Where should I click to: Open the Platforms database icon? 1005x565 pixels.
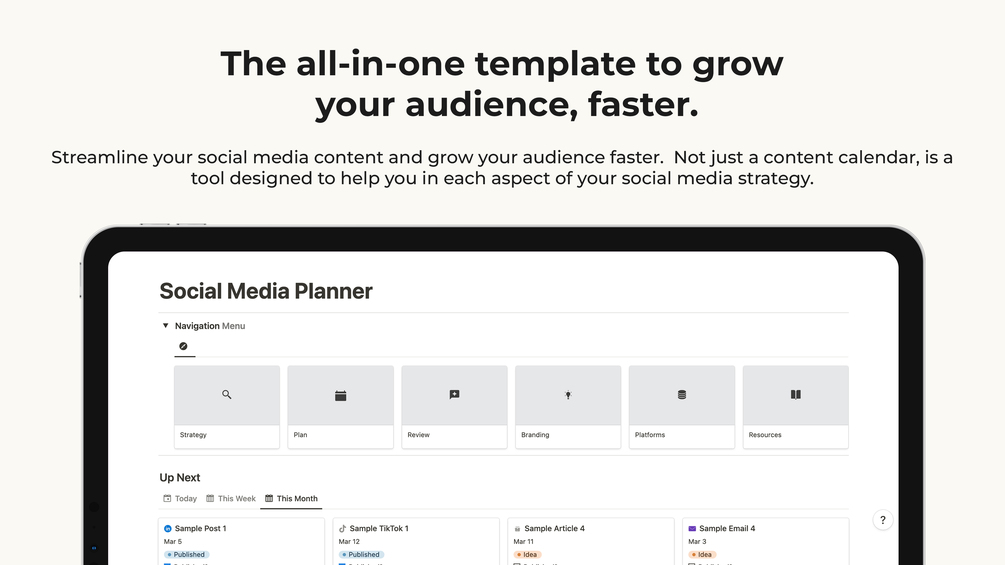tap(682, 395)
